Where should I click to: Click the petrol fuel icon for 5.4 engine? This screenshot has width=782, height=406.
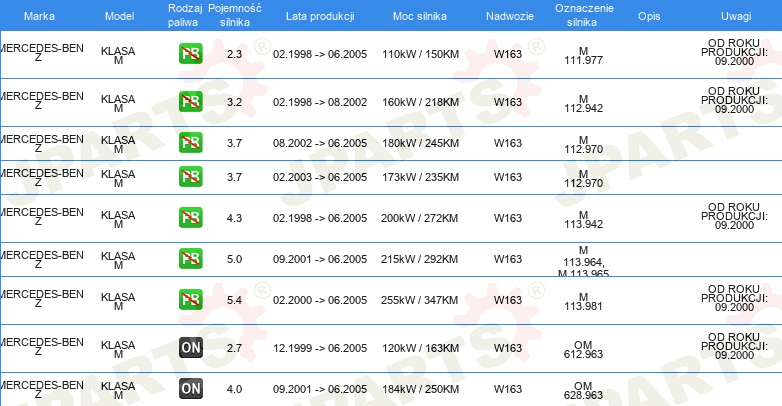191,300
